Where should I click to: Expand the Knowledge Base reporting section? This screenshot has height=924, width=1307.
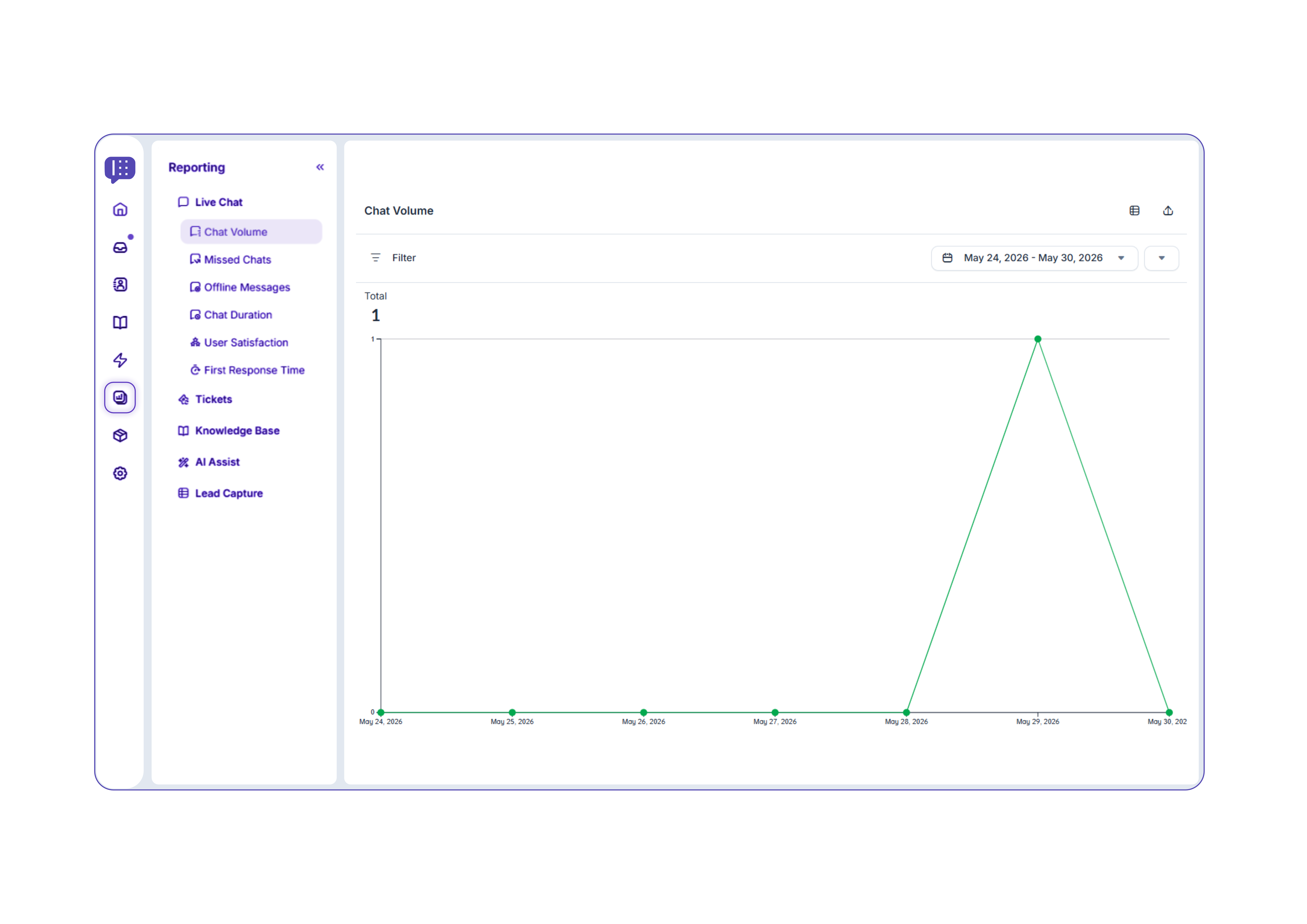pyautogui.click(x=229, y=431)
